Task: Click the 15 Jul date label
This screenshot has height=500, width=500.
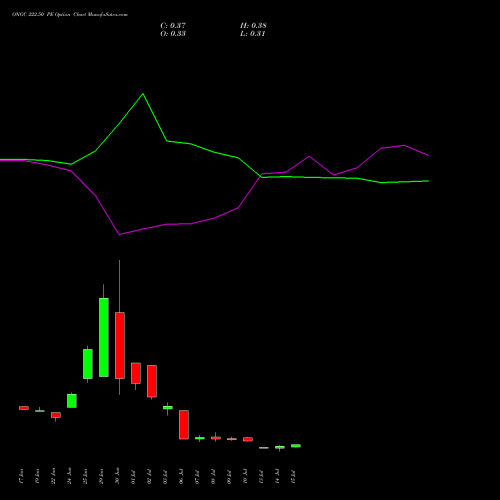Action: pos(293,477)
